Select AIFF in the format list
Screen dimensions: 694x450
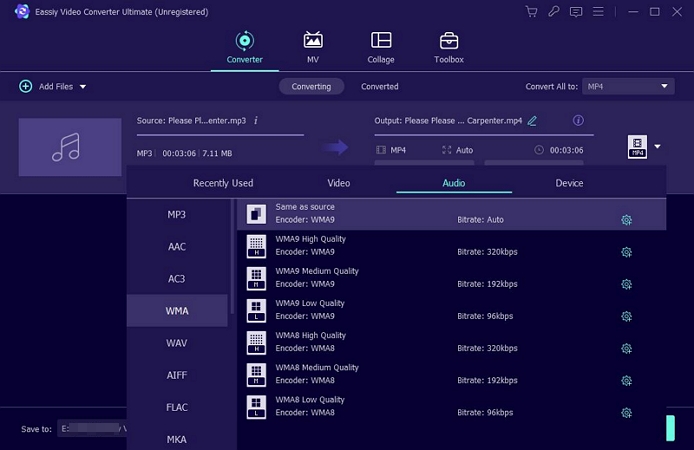177,375
